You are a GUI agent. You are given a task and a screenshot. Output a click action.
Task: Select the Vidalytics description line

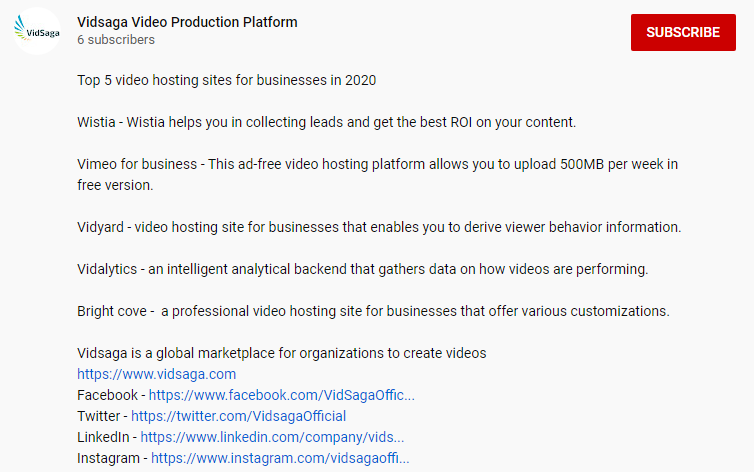point(362,269)
